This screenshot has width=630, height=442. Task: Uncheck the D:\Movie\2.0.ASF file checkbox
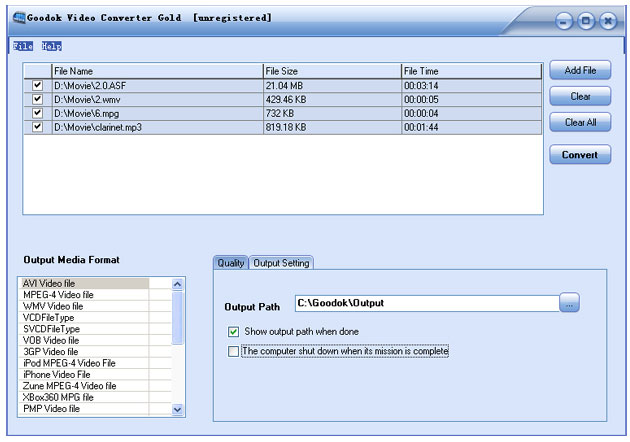[37, 85]
